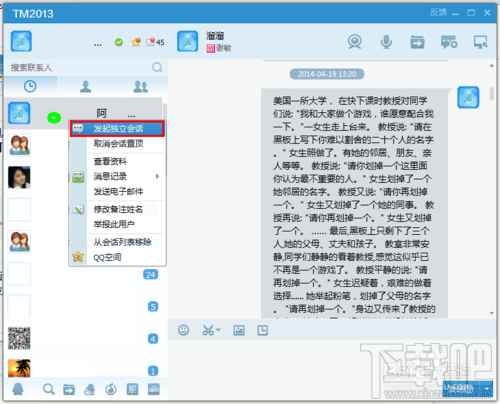Screen dimensions: 500x404
Task: Expand the screenshot options arrow next to scissors
Action: click(x=218, y=330)
